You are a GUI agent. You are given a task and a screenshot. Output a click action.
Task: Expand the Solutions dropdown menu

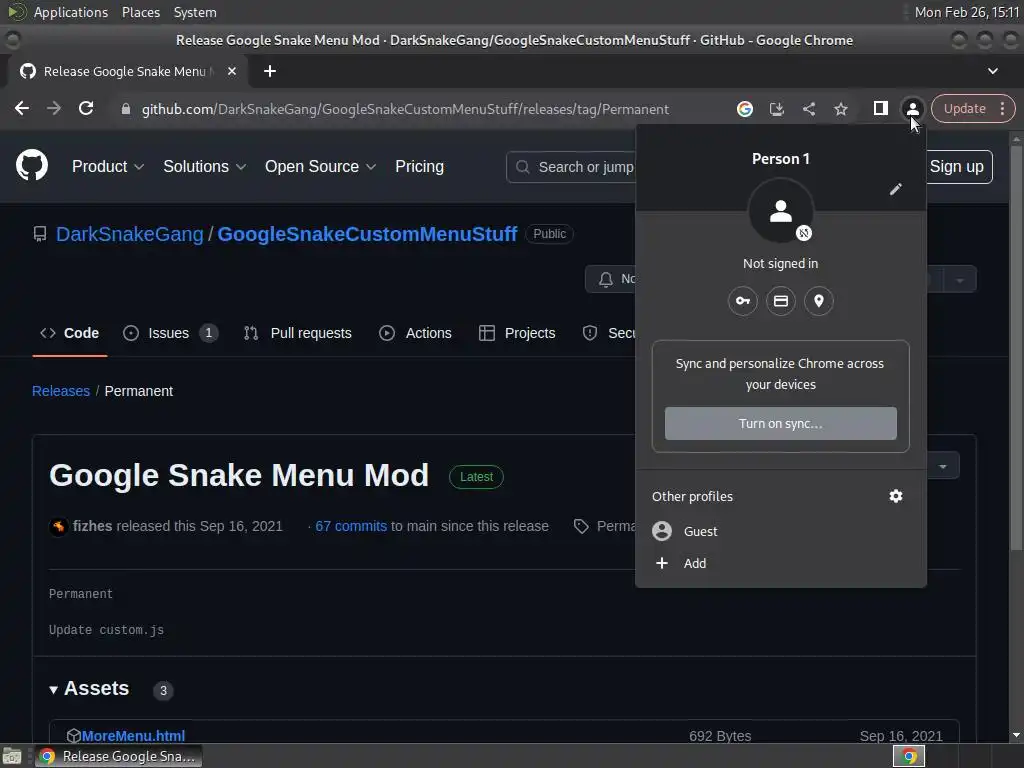pos(204,167)
